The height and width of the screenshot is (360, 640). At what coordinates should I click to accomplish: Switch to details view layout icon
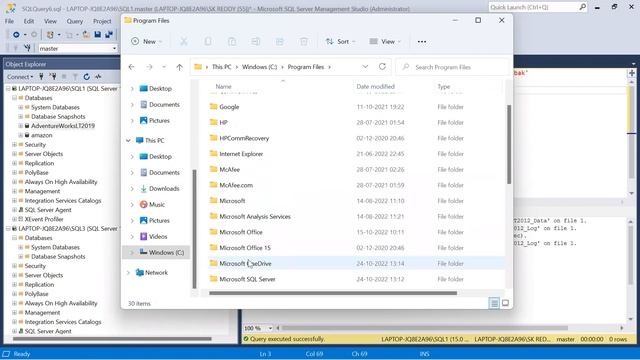tap(494, 303)
